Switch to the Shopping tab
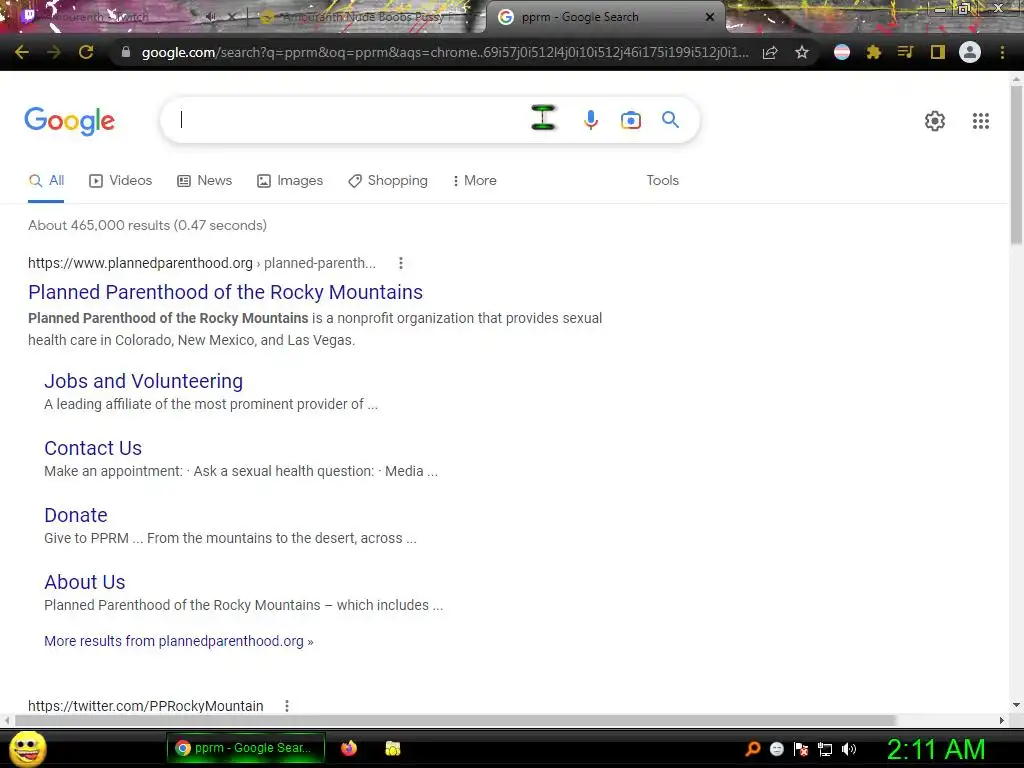Image resolution: width=1024 pixels, height=768 pixels. tap(388, 181)
